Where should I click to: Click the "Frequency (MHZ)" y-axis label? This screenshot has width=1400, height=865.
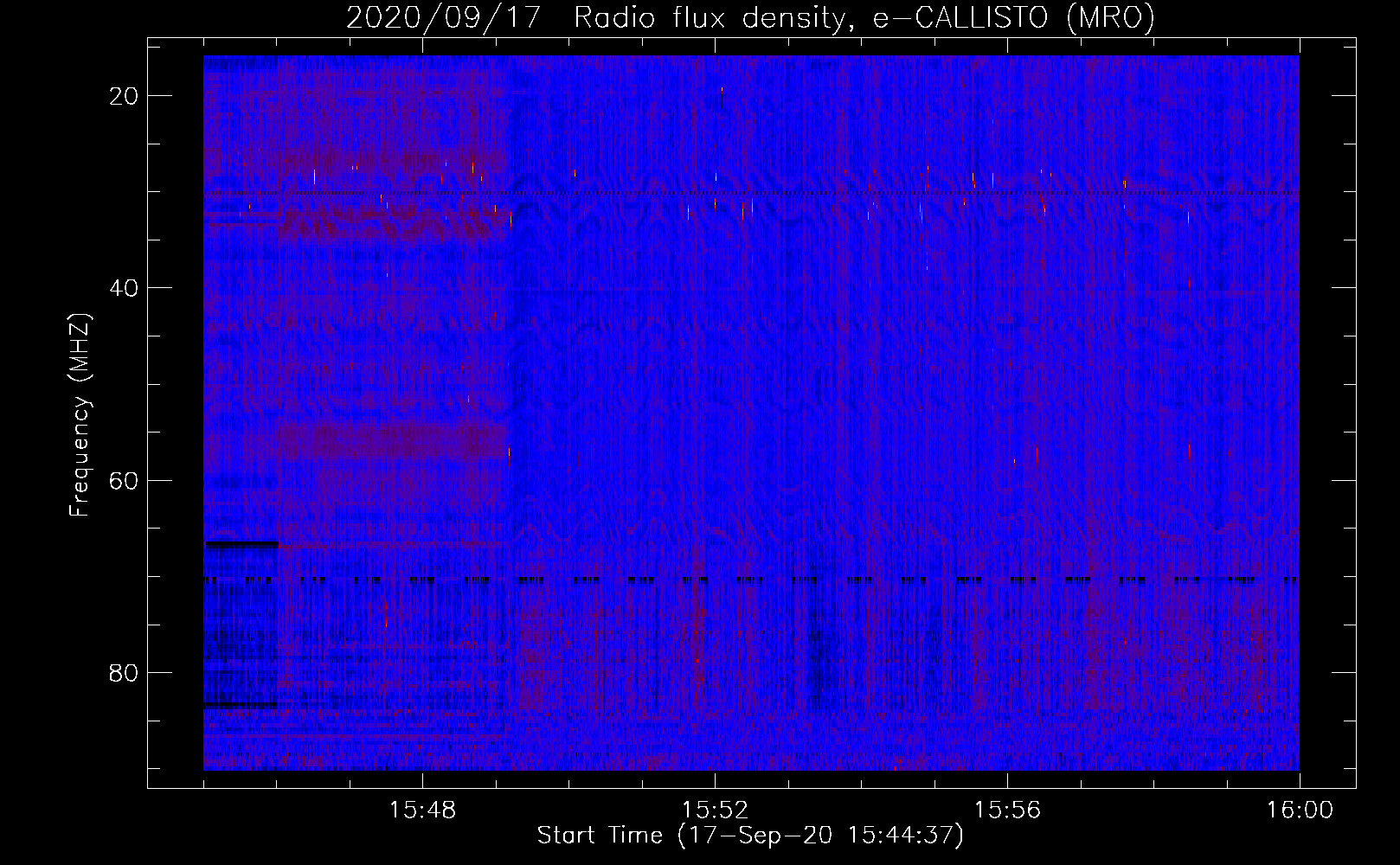80,415
